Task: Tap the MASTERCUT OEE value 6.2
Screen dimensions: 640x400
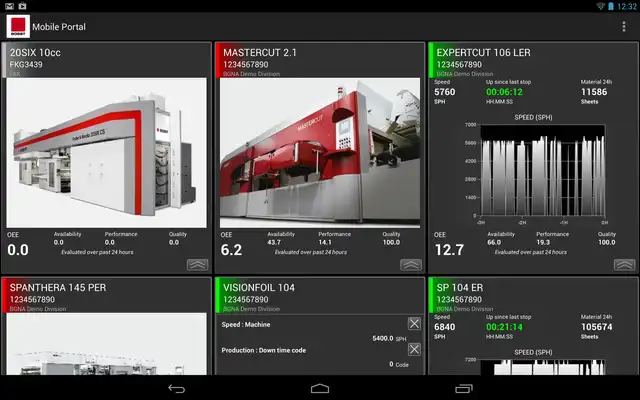Action: click(x=231, y=250)
